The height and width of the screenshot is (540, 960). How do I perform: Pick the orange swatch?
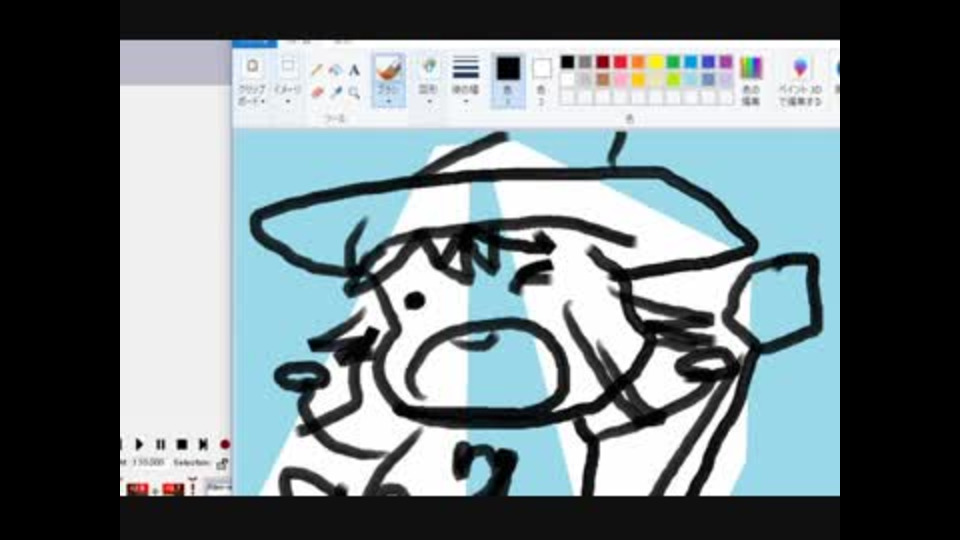638,62
